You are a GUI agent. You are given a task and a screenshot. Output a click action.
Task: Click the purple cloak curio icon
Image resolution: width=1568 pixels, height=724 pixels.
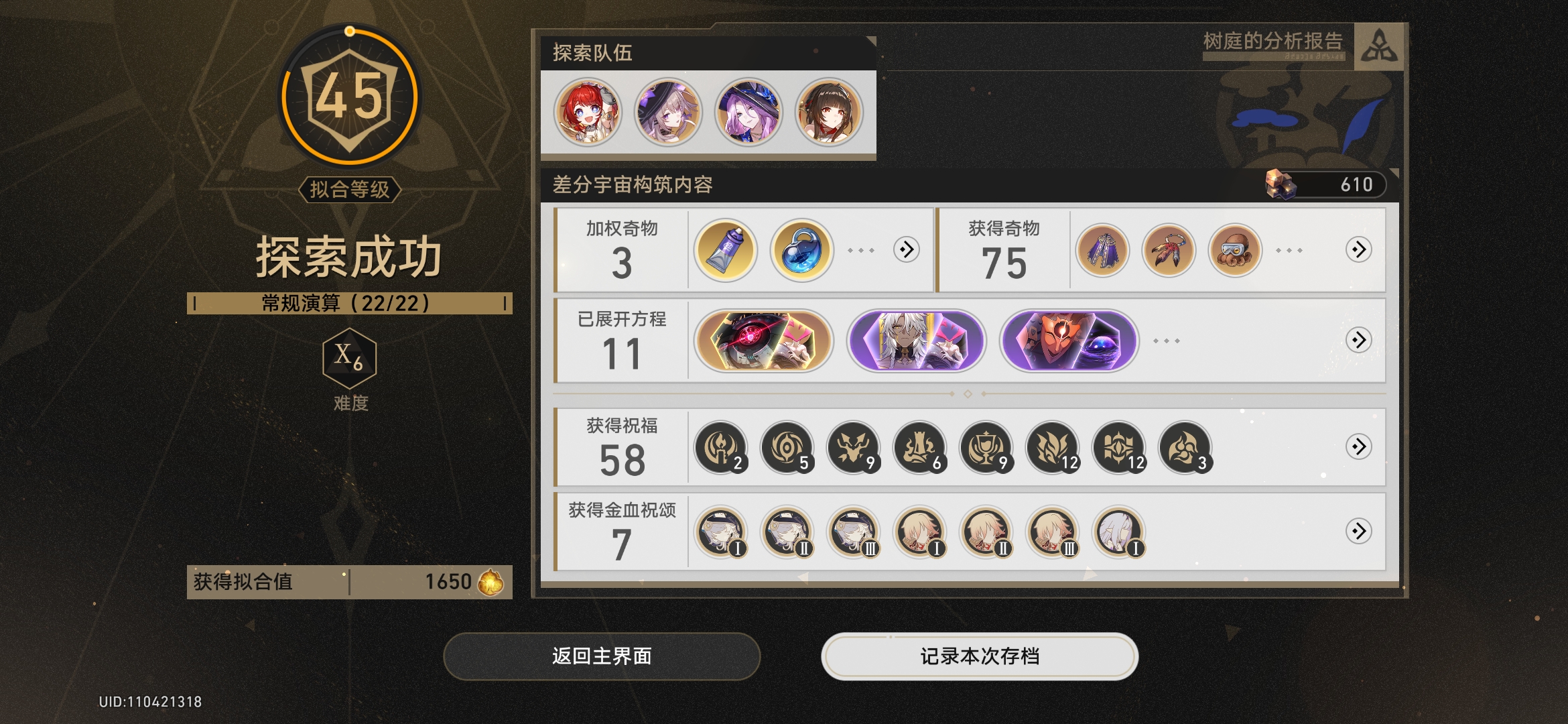tap(1102, 250)
